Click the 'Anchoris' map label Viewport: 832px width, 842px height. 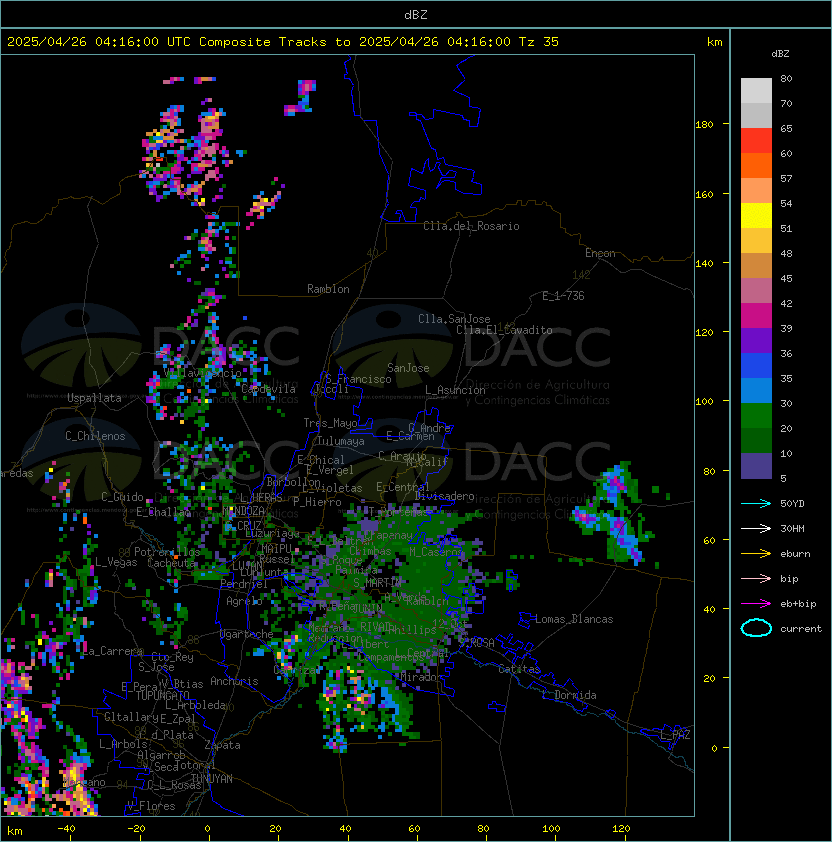(234, 681)
